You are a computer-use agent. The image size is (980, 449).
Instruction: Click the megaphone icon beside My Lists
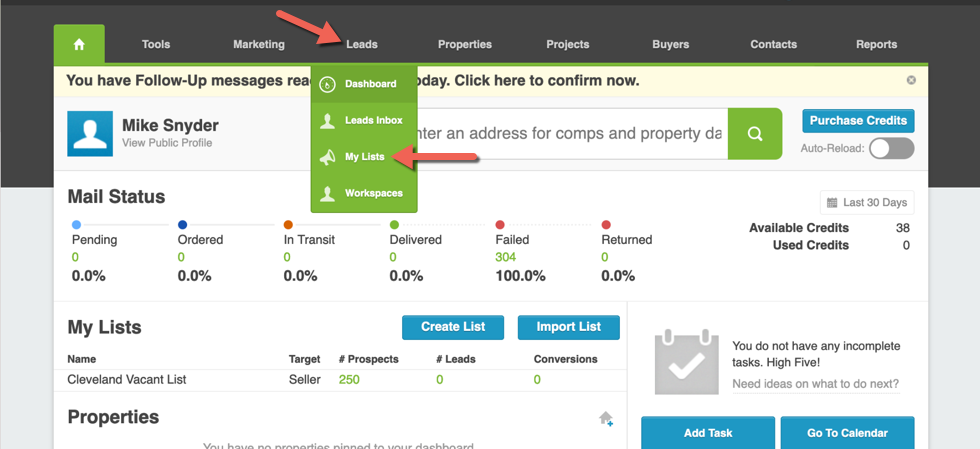(327, 157)
